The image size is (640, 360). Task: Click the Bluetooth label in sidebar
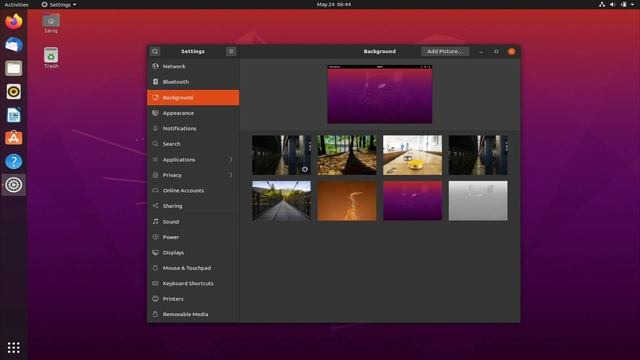coord(176,82)
